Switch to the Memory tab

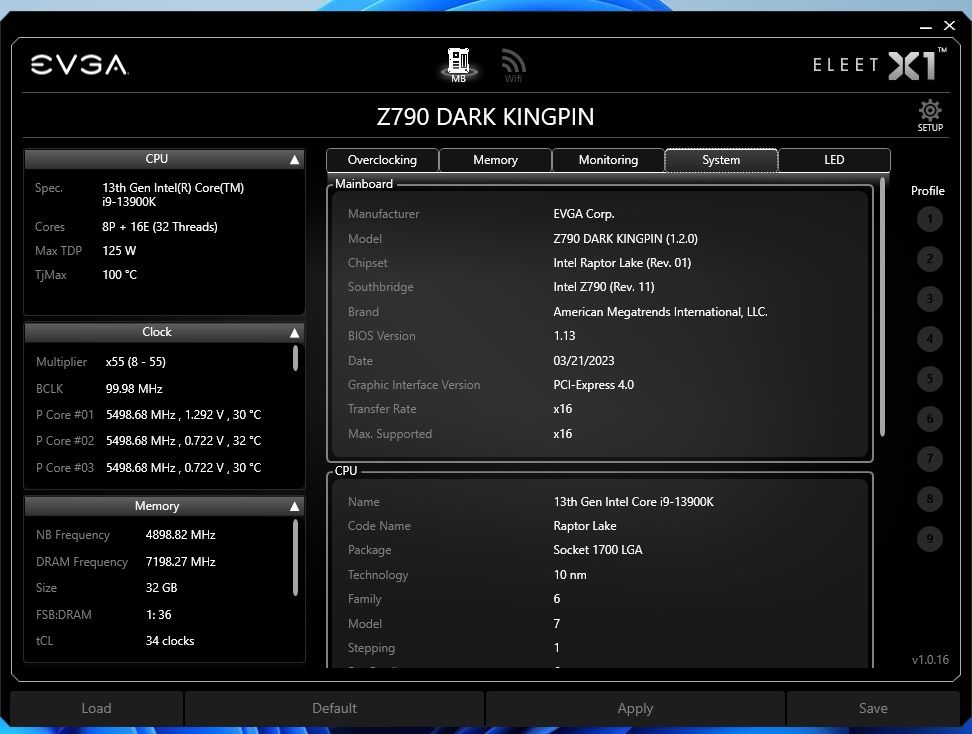pos(495,160)
